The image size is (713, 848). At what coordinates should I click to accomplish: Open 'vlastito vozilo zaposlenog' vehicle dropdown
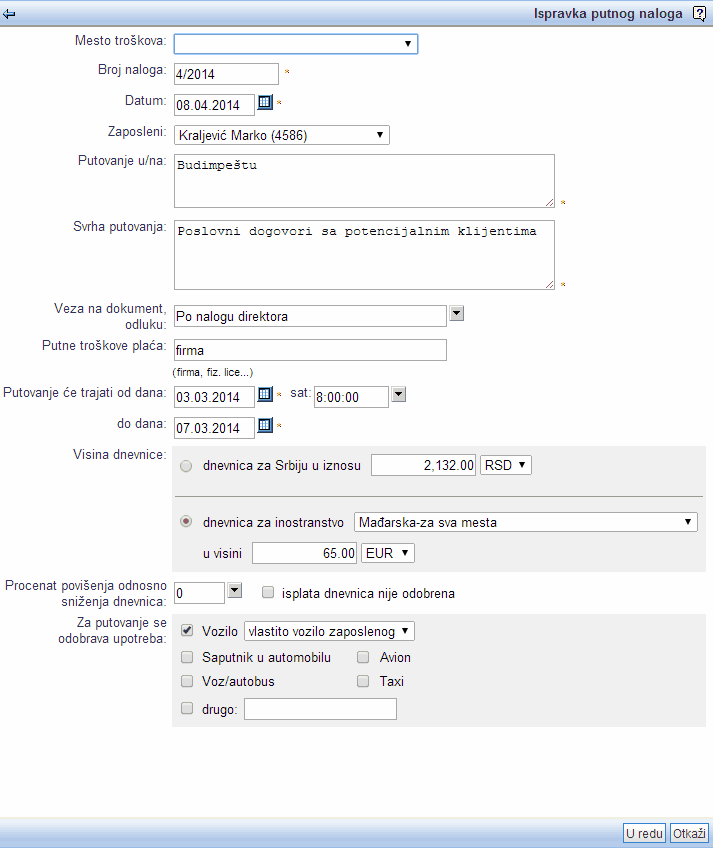(329, 631)
